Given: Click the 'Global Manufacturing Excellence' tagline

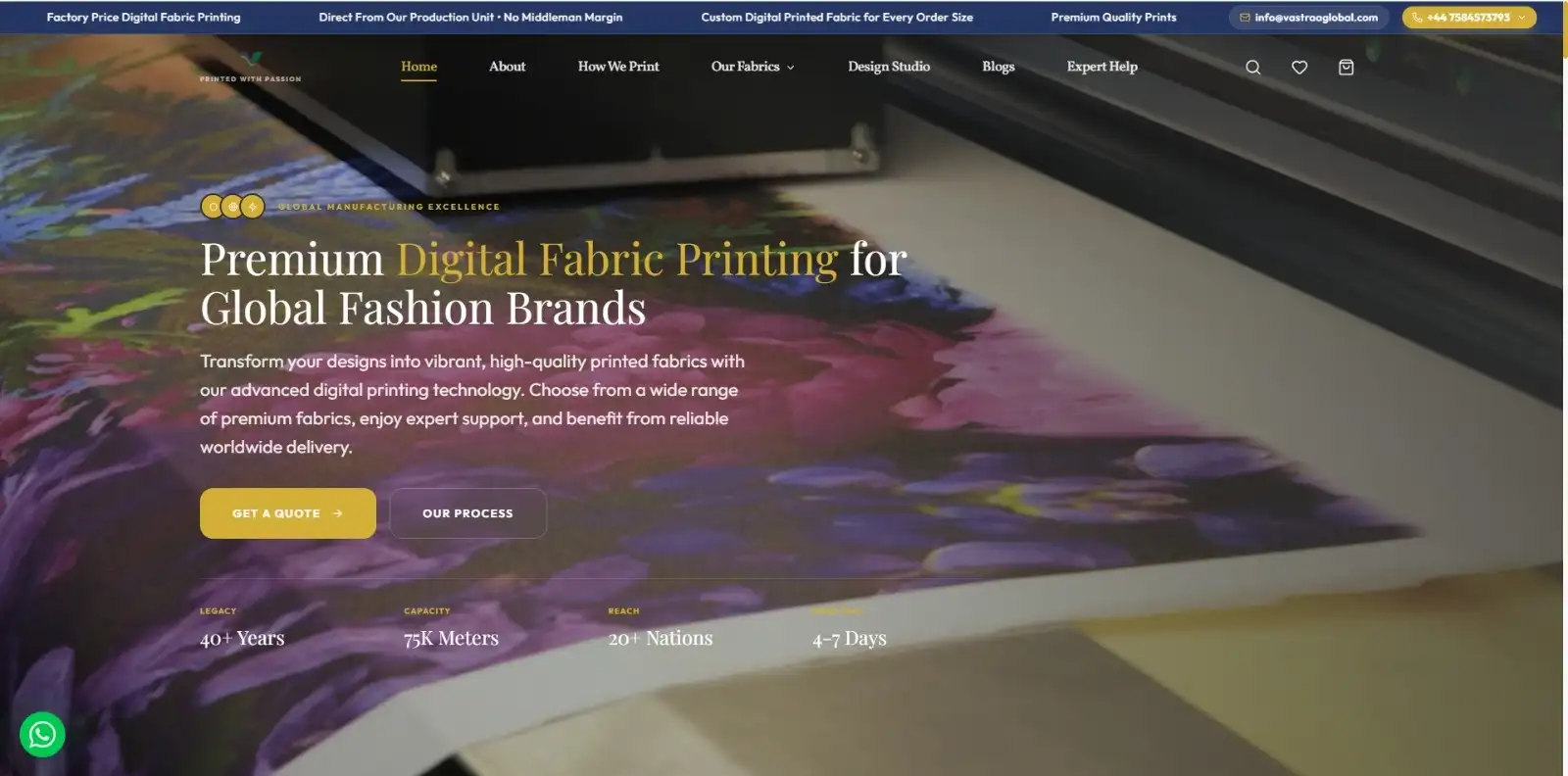Looking at the screenshot, I should click(x=389, y=207).
